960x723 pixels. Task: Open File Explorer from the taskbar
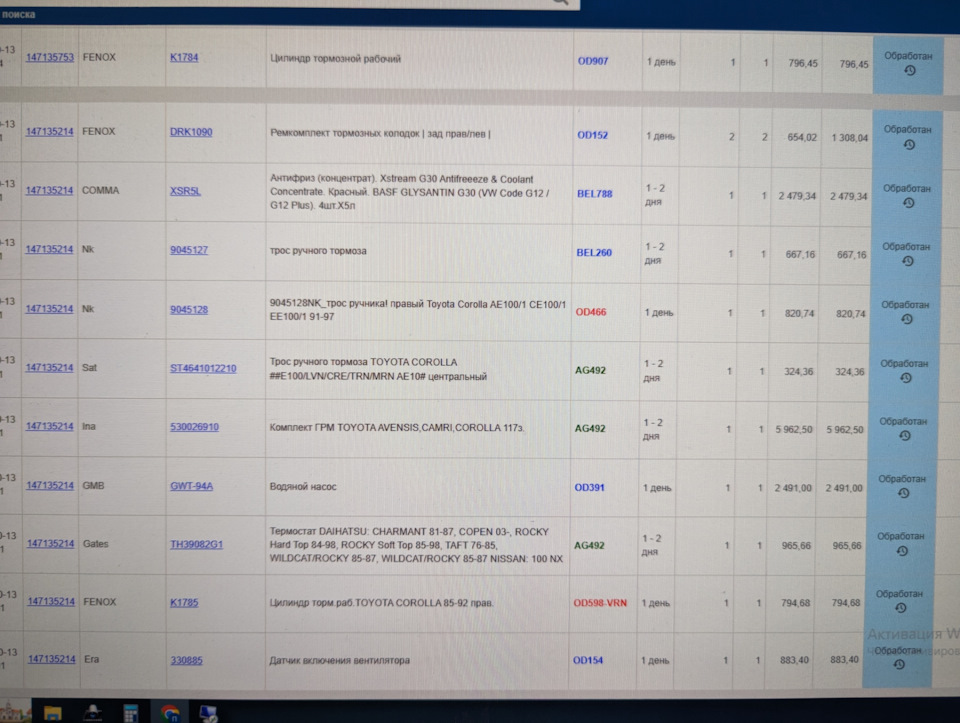tap(53, 713)
